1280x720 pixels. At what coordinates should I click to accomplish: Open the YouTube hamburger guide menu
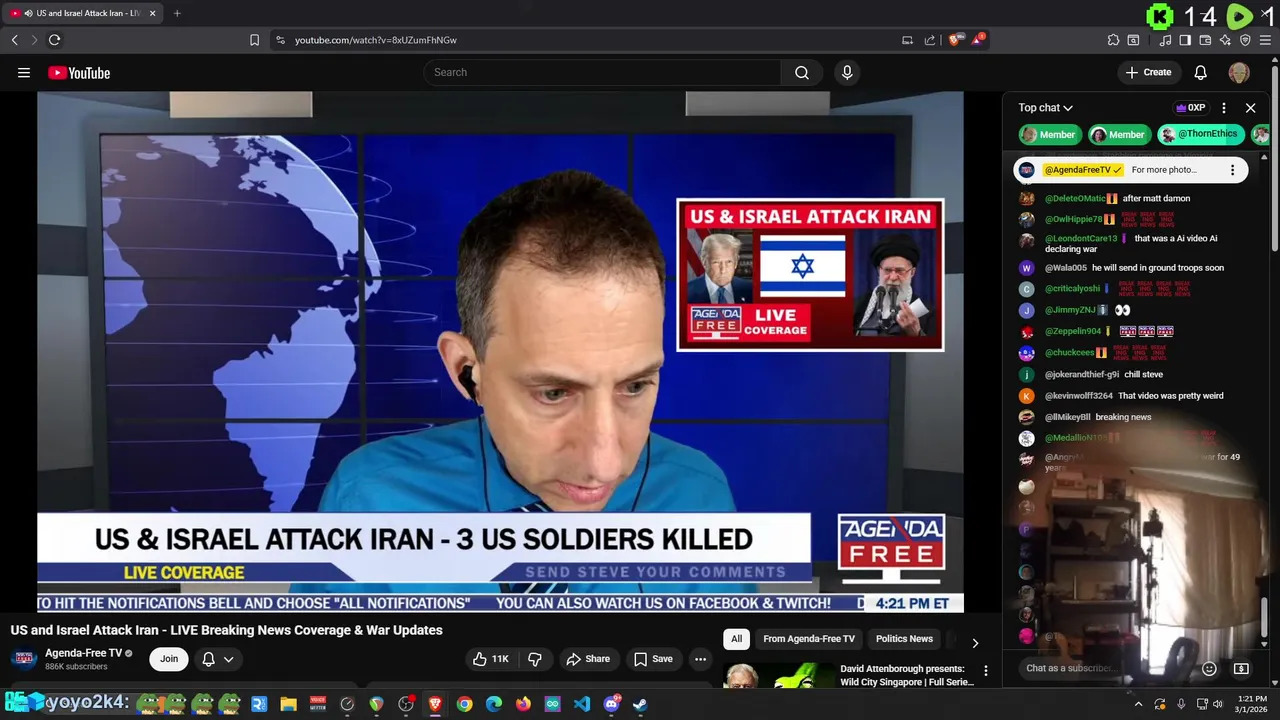[x=24, y=72]
